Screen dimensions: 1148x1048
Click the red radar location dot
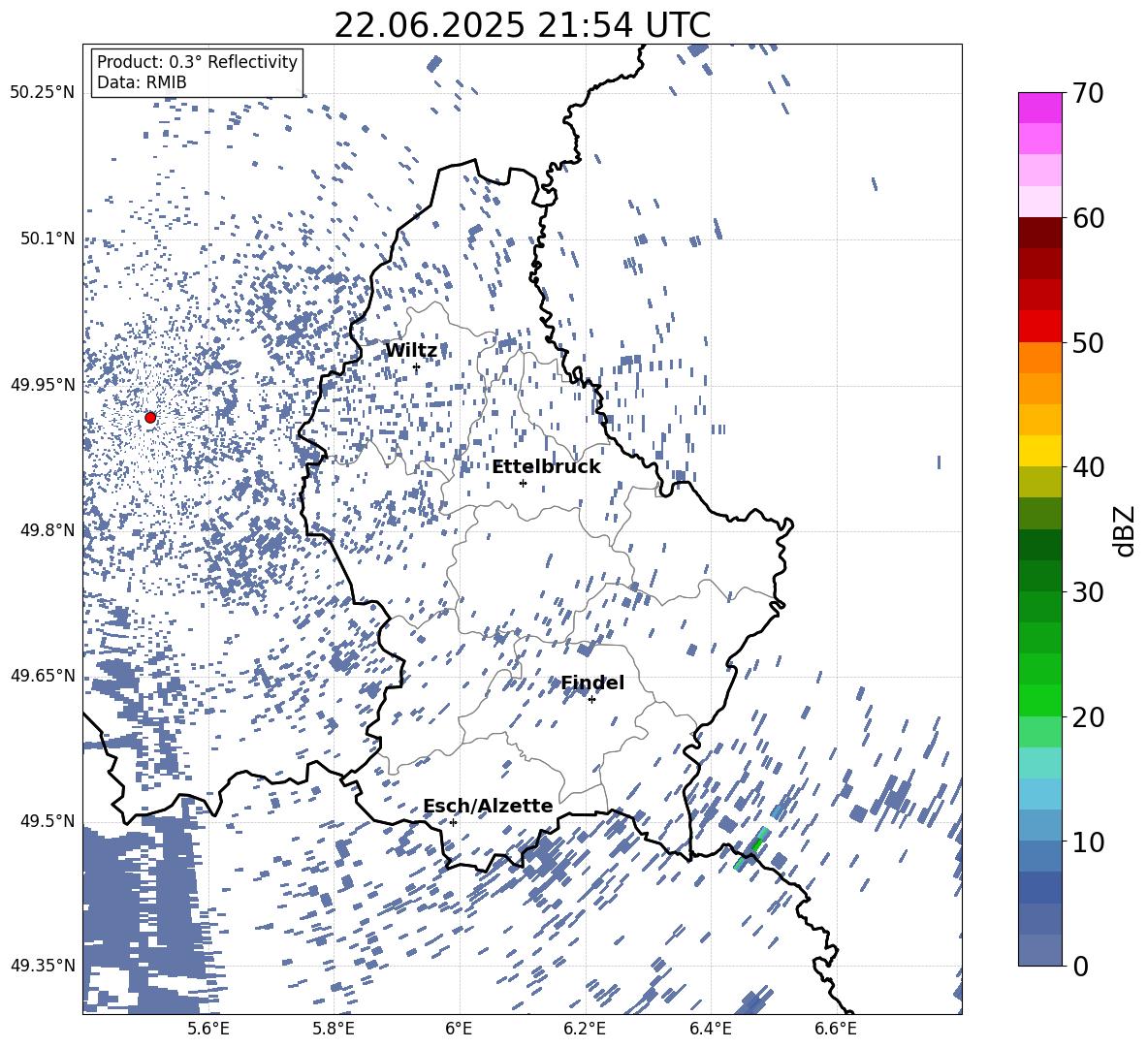[150, 418]
